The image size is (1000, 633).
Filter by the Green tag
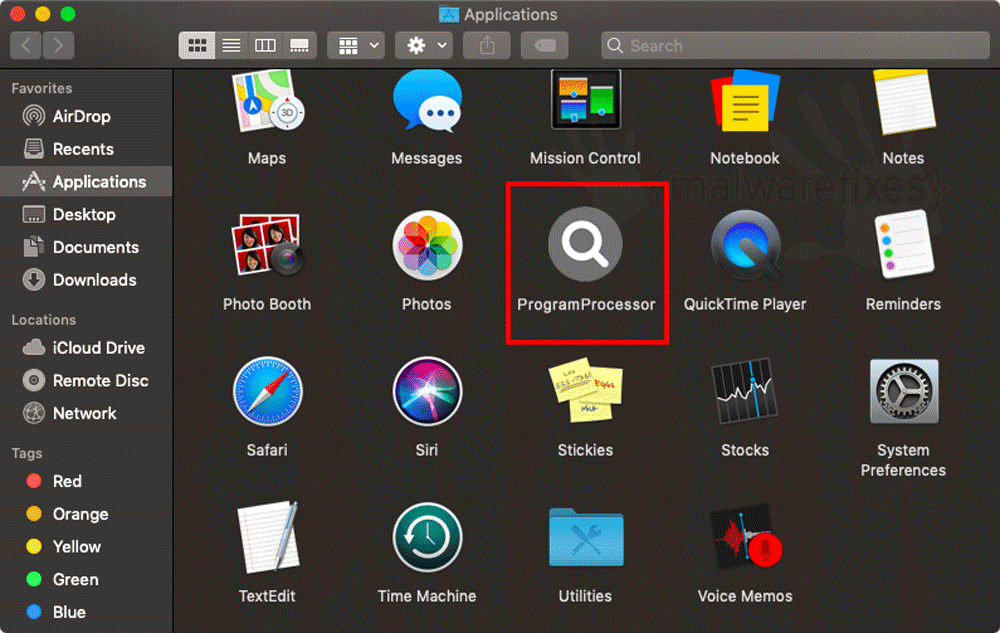point(86,579)
